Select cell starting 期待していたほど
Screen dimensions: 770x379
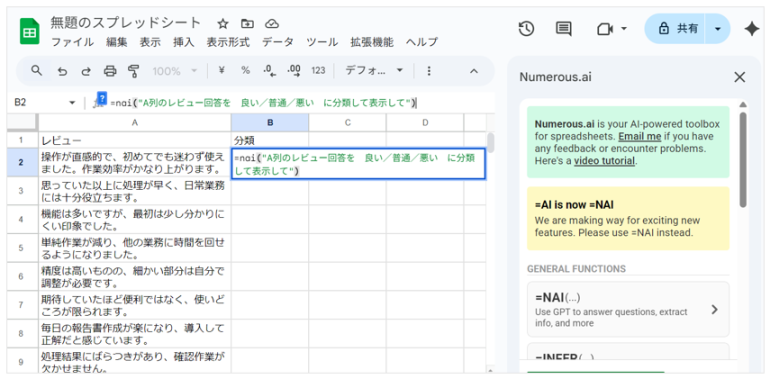point(135,305)
